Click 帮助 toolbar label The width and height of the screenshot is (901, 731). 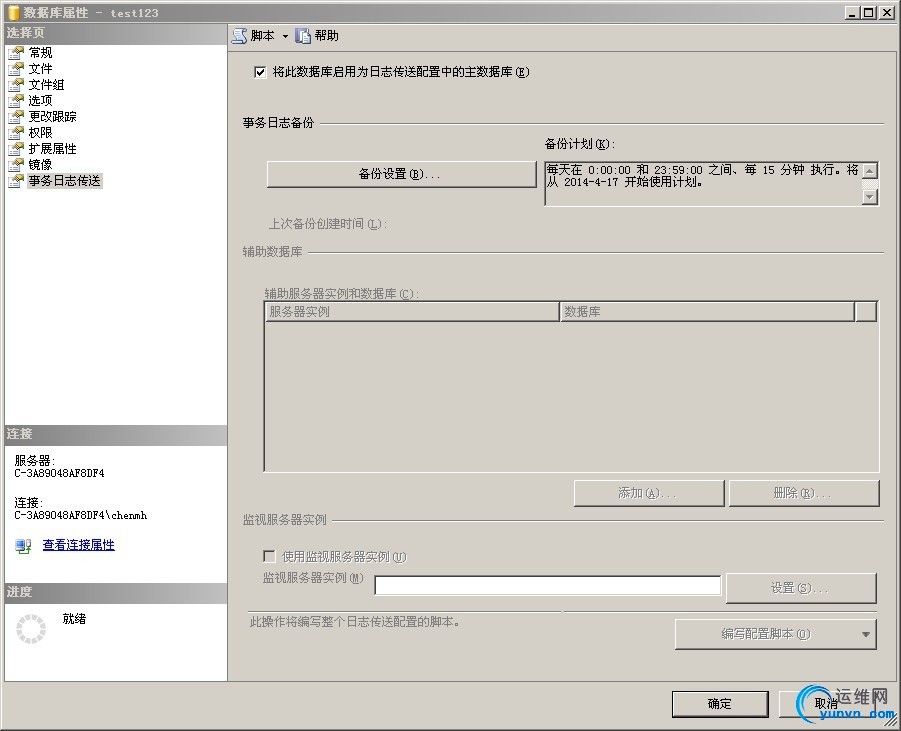tap(326, 36)
